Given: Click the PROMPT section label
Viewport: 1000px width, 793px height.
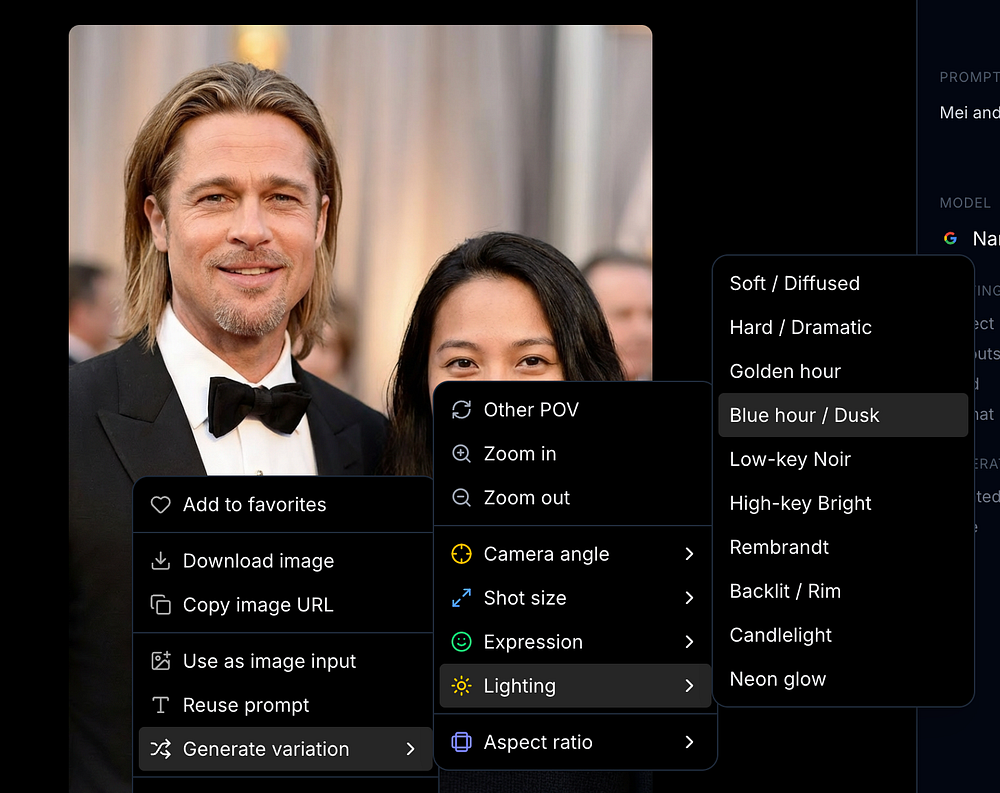Looking at the screenshot, I should pos(969,77).
